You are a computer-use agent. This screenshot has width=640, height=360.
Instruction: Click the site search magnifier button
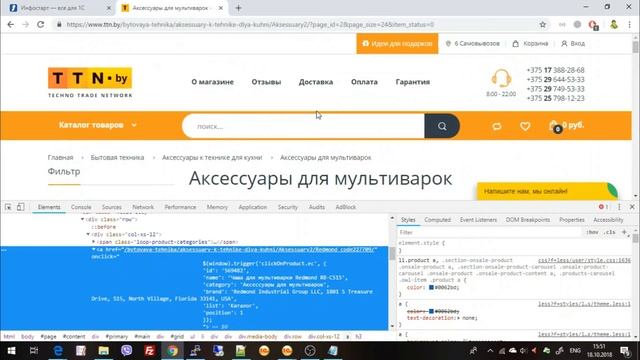[442, 126]
